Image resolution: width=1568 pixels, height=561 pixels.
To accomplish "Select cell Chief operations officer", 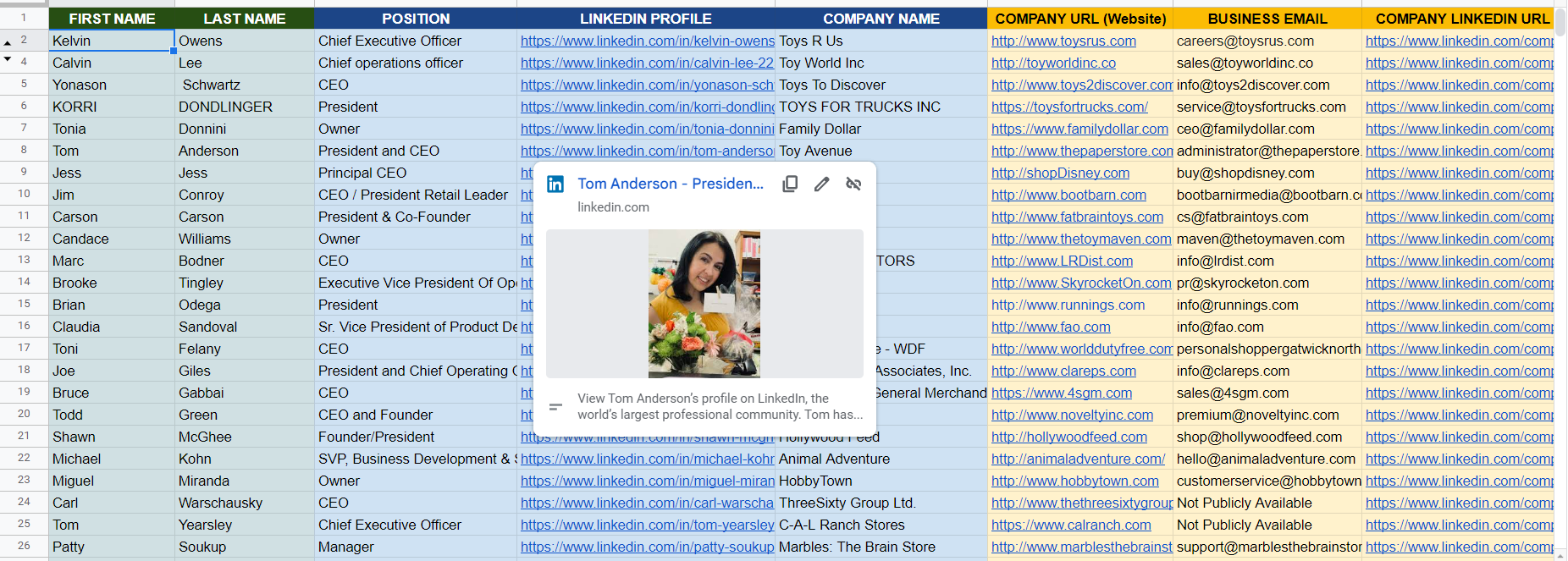I will coord(416,63).
